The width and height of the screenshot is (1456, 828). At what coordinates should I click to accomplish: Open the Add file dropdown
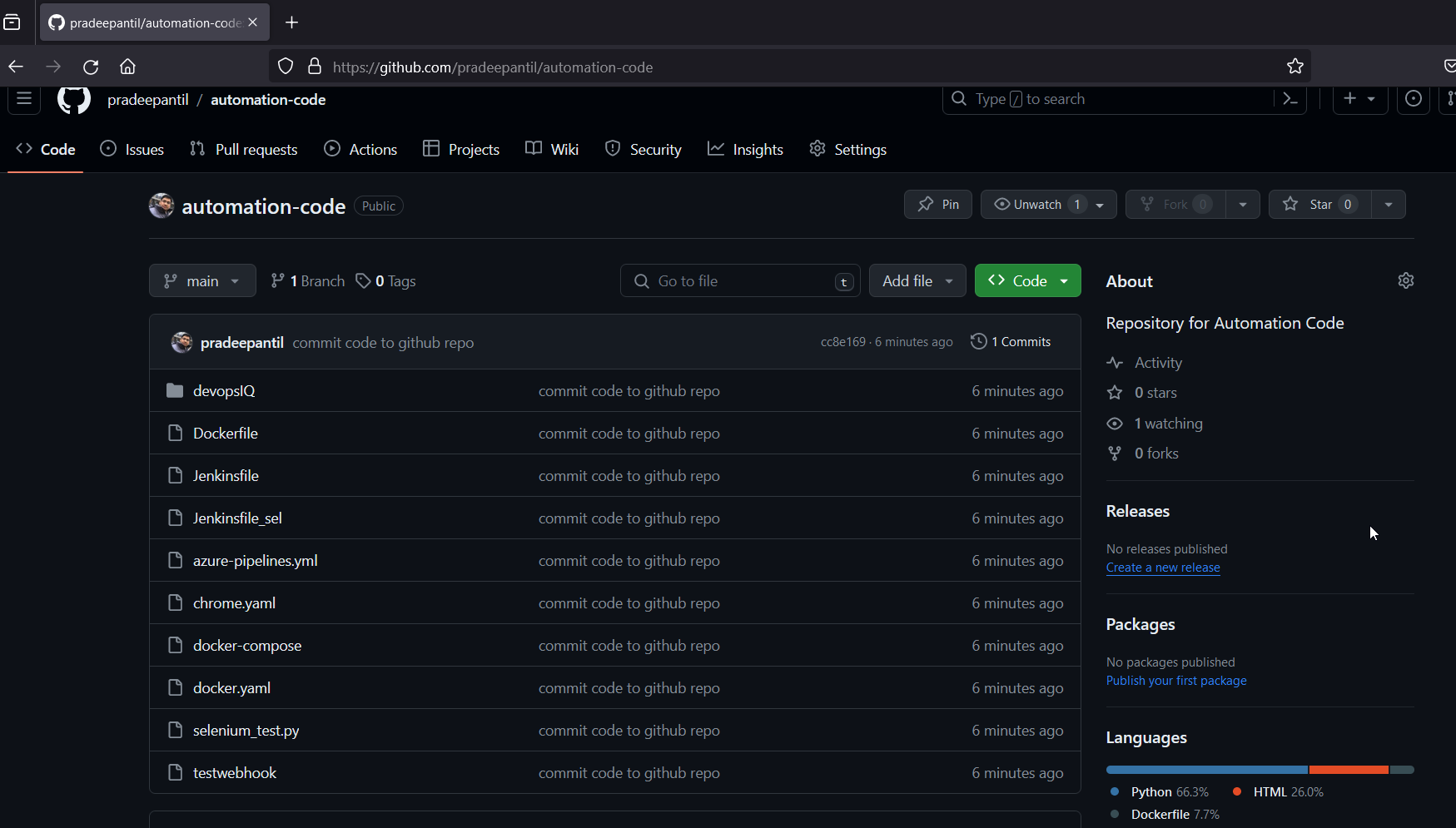(x=917, y=280)
